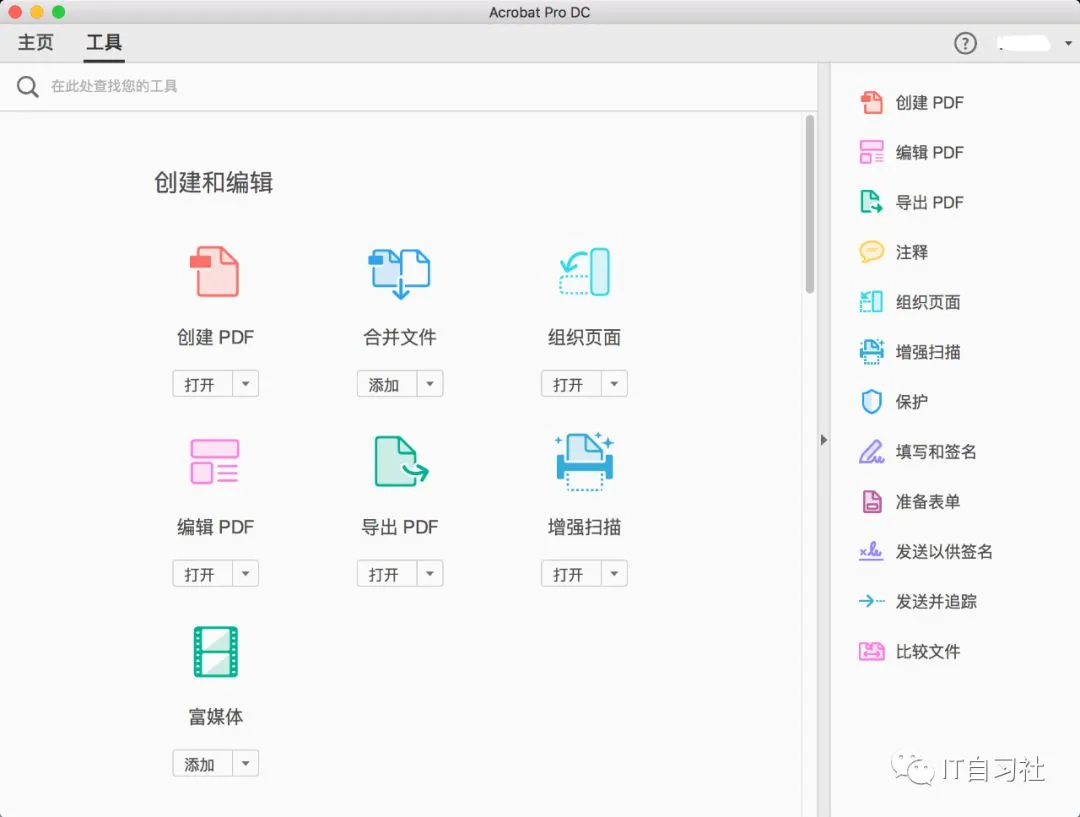Collapse the right tools pane with triangle
Image resolution: width=1080 pixels, height=817 pixels.
coord(824,439)
